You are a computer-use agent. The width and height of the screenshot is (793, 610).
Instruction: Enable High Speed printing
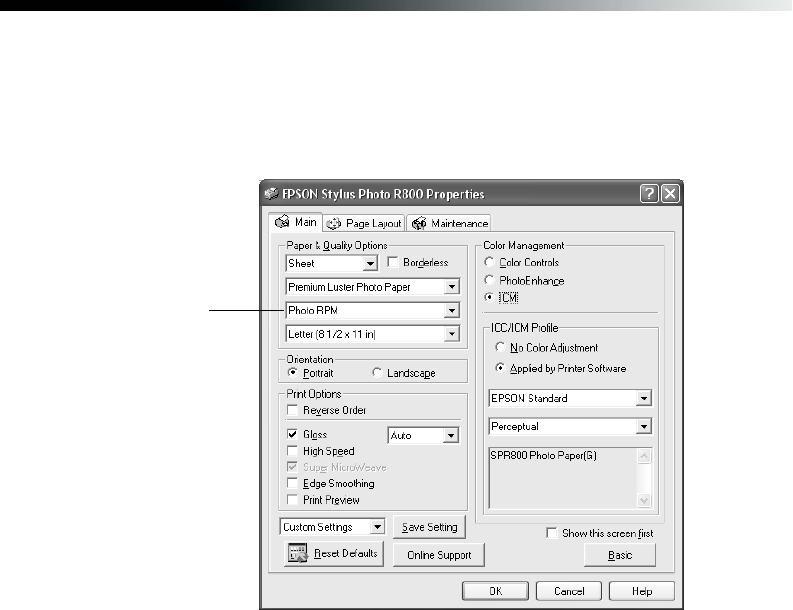pos(292,451)
